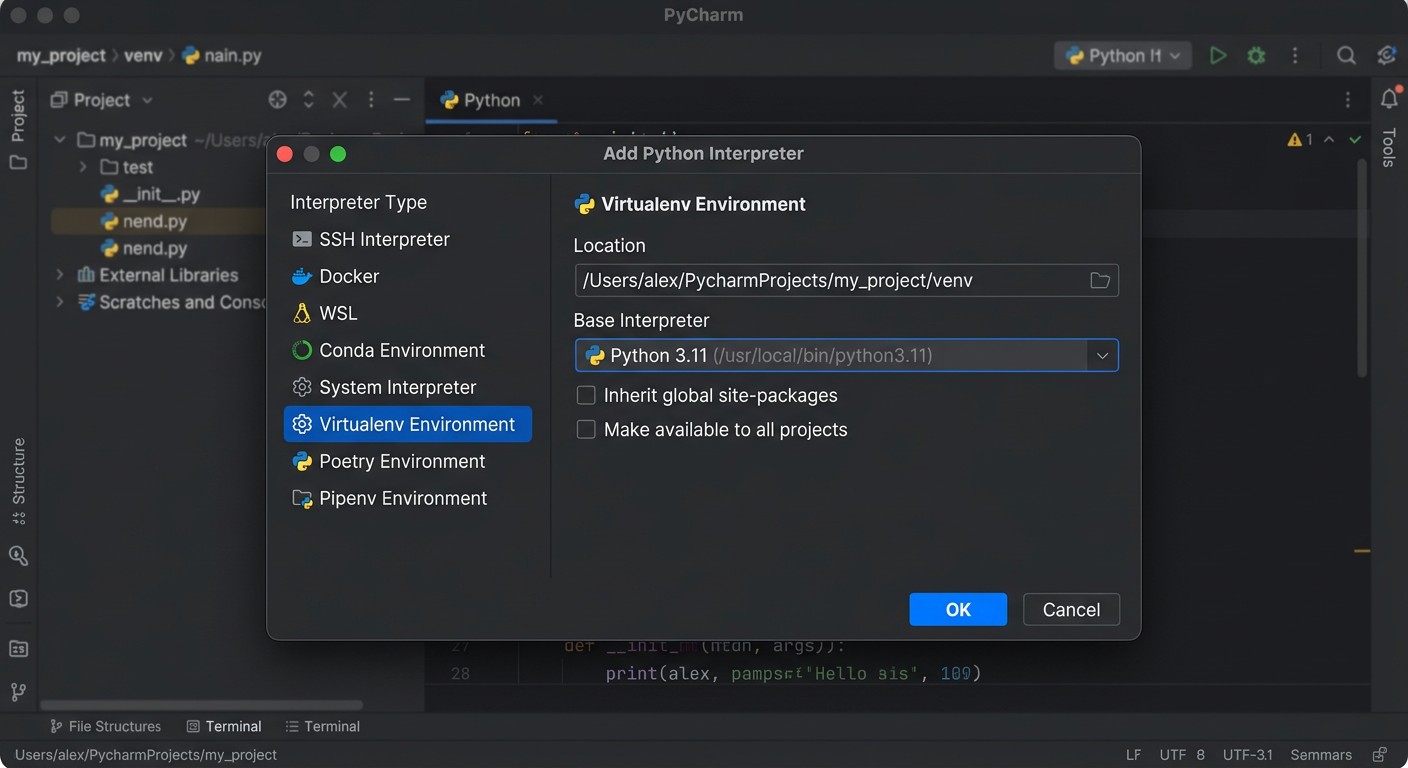Open Search Everywhere magnifier icon

(1347, 56)
